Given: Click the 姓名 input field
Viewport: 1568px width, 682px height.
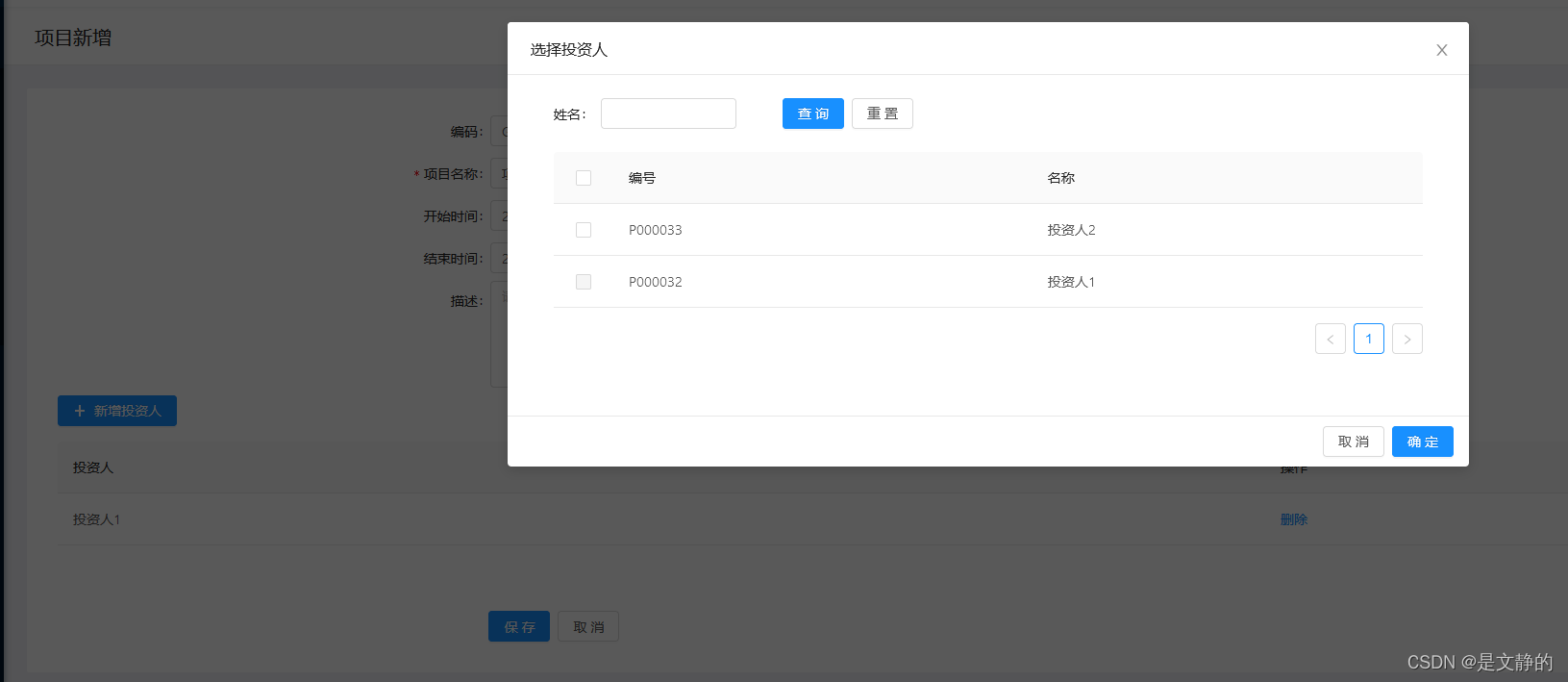Looking at the screenshot, I should point(668,114).
